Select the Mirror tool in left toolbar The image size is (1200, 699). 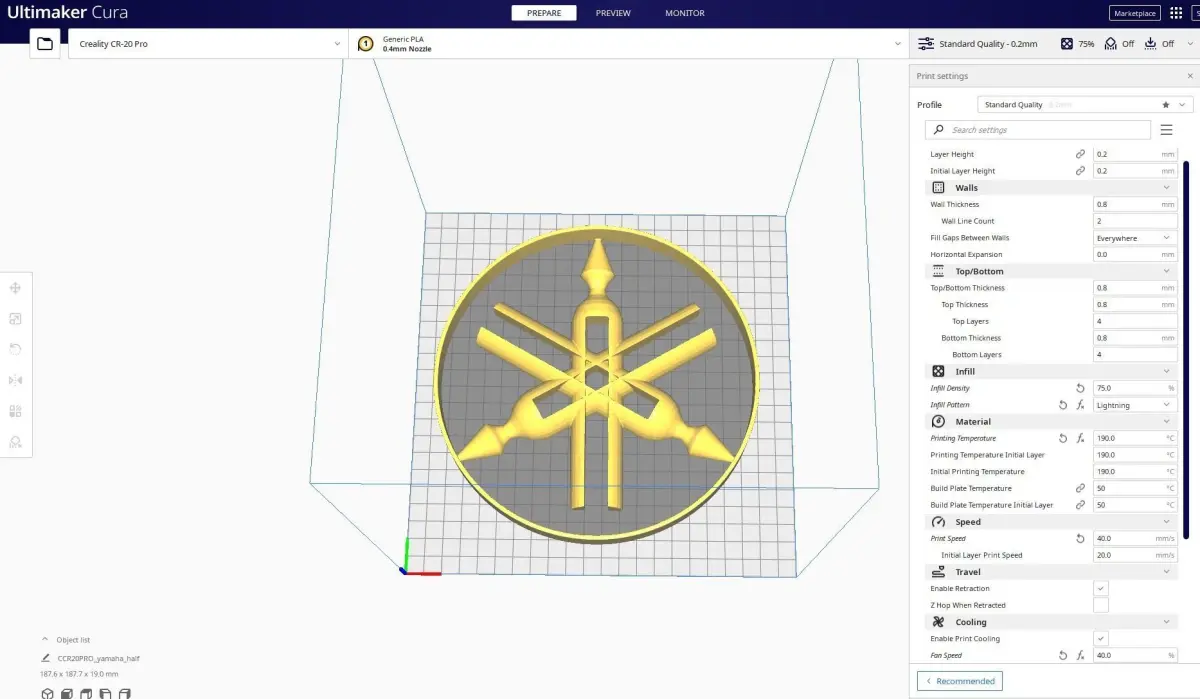16,380
